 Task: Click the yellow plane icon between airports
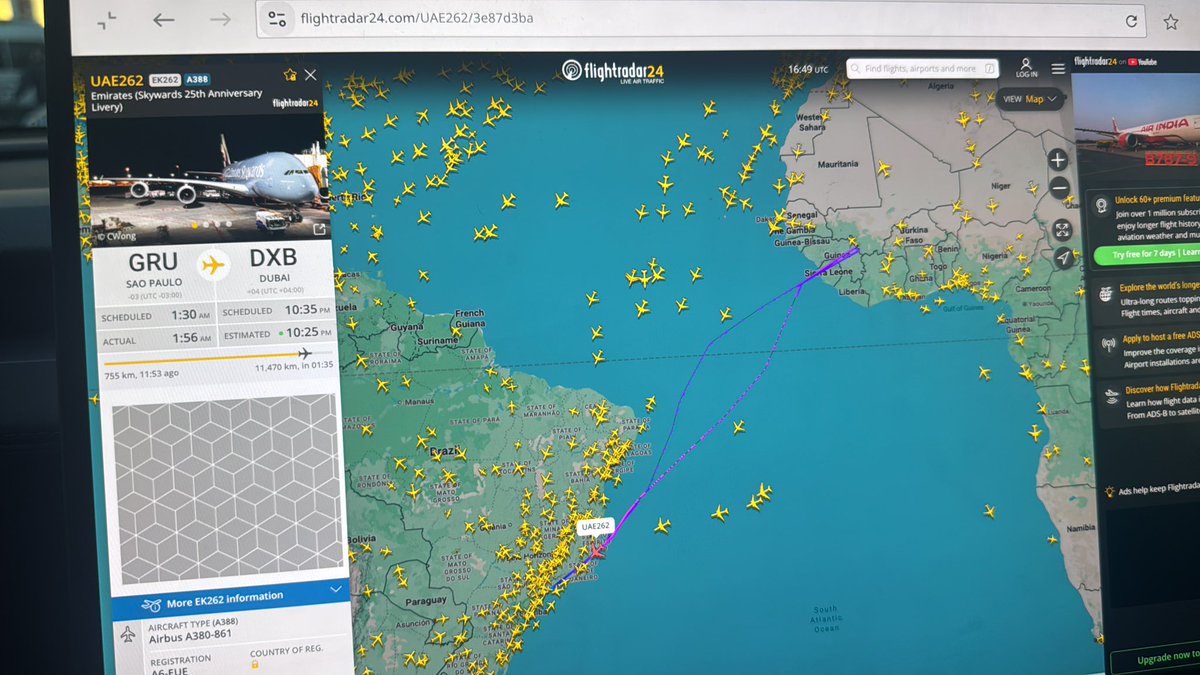coord(211,265)
